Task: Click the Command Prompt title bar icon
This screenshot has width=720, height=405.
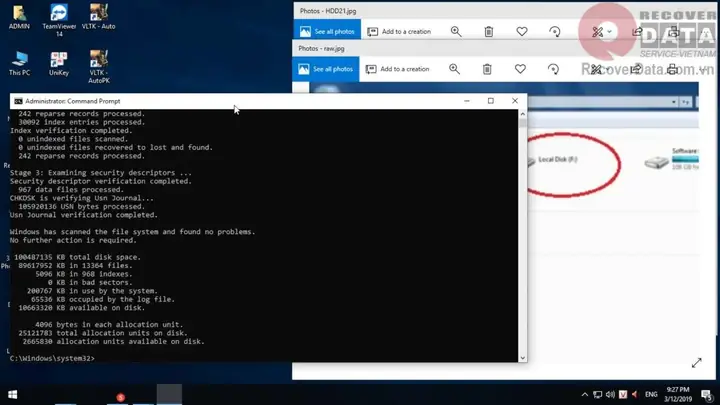Action: 17,101
